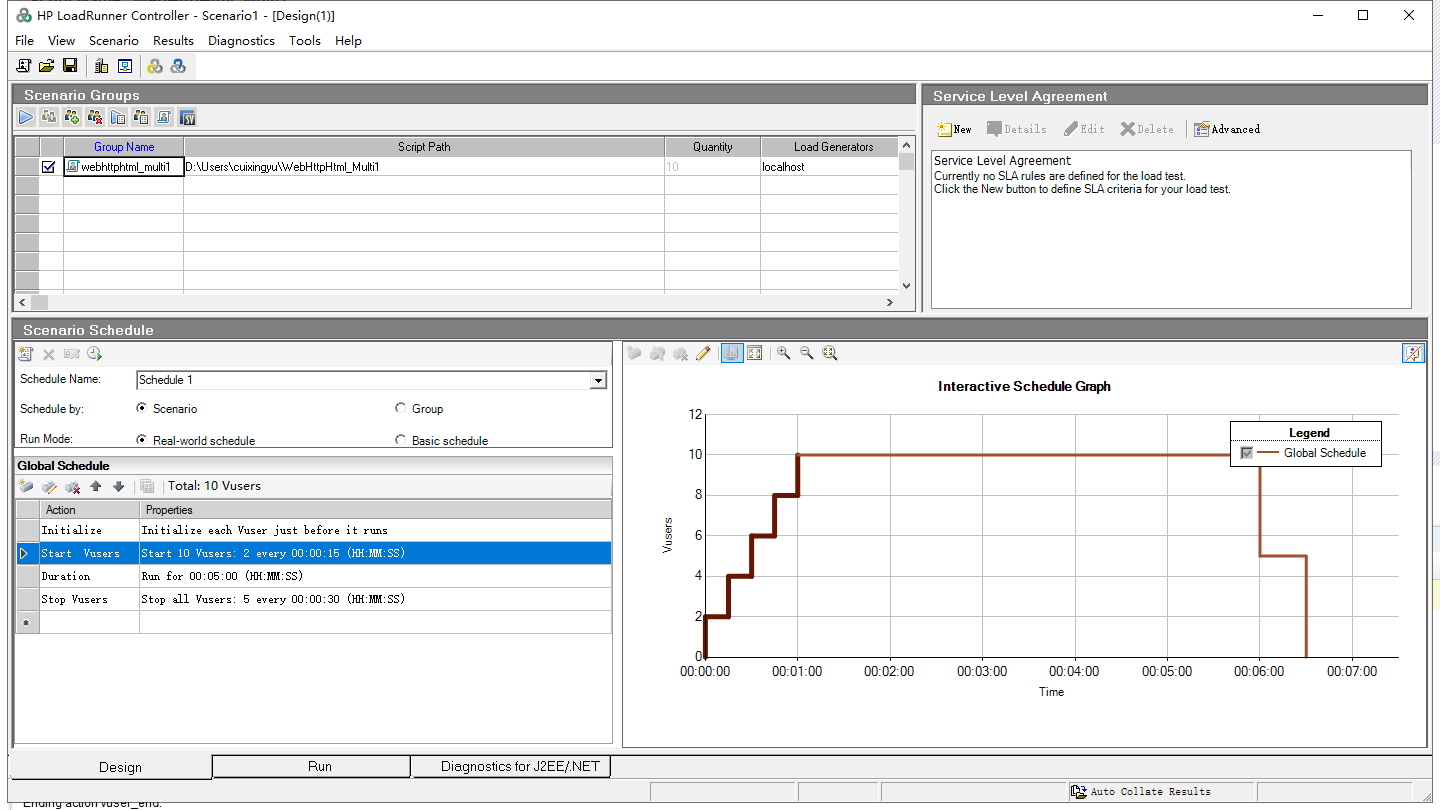Create new schedule with the starred script icon

pos(26,354)
